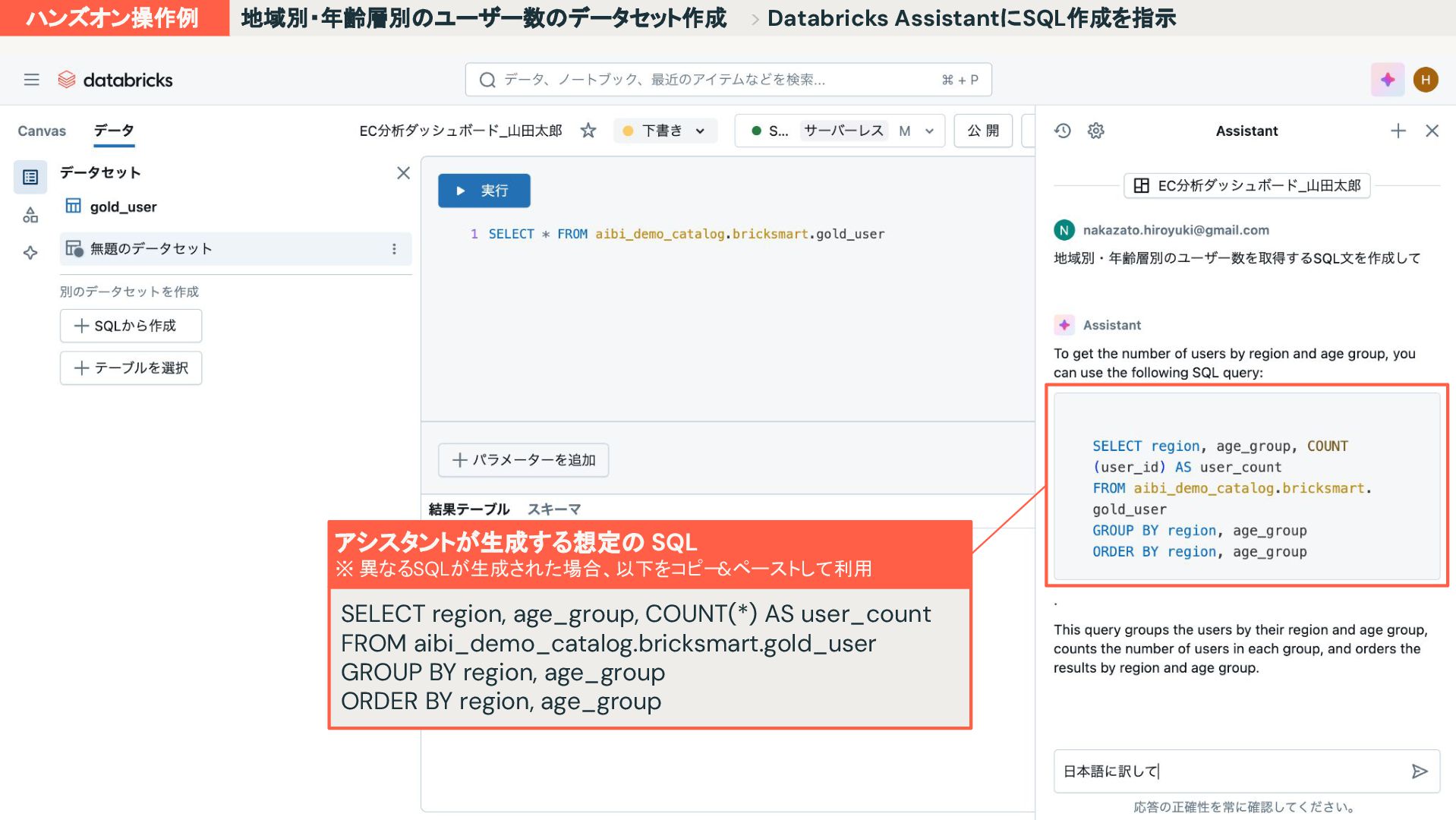Open the Databricks Assistant sparkle icon
1456x820 pixels.
click(x=1387, y=80)
